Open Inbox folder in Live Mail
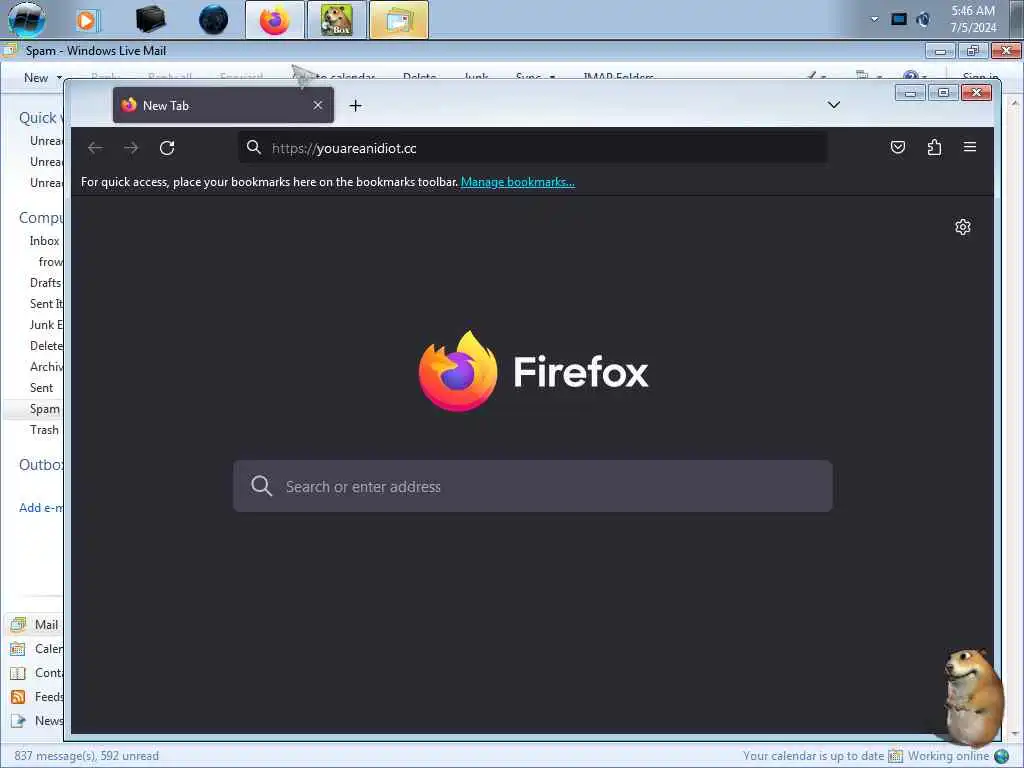This screenshot has height=768, width=1024. point(44,241)
